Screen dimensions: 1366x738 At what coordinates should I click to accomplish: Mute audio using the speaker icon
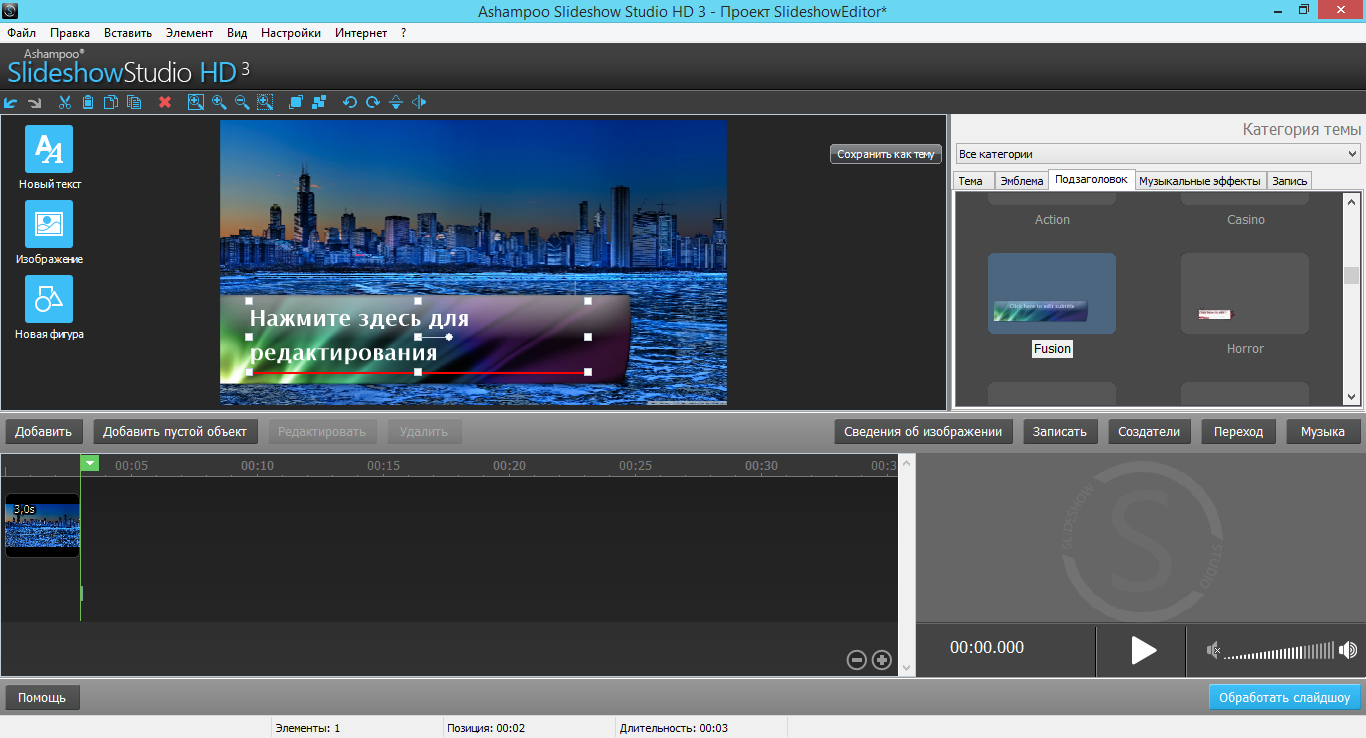coord(1213,651)
